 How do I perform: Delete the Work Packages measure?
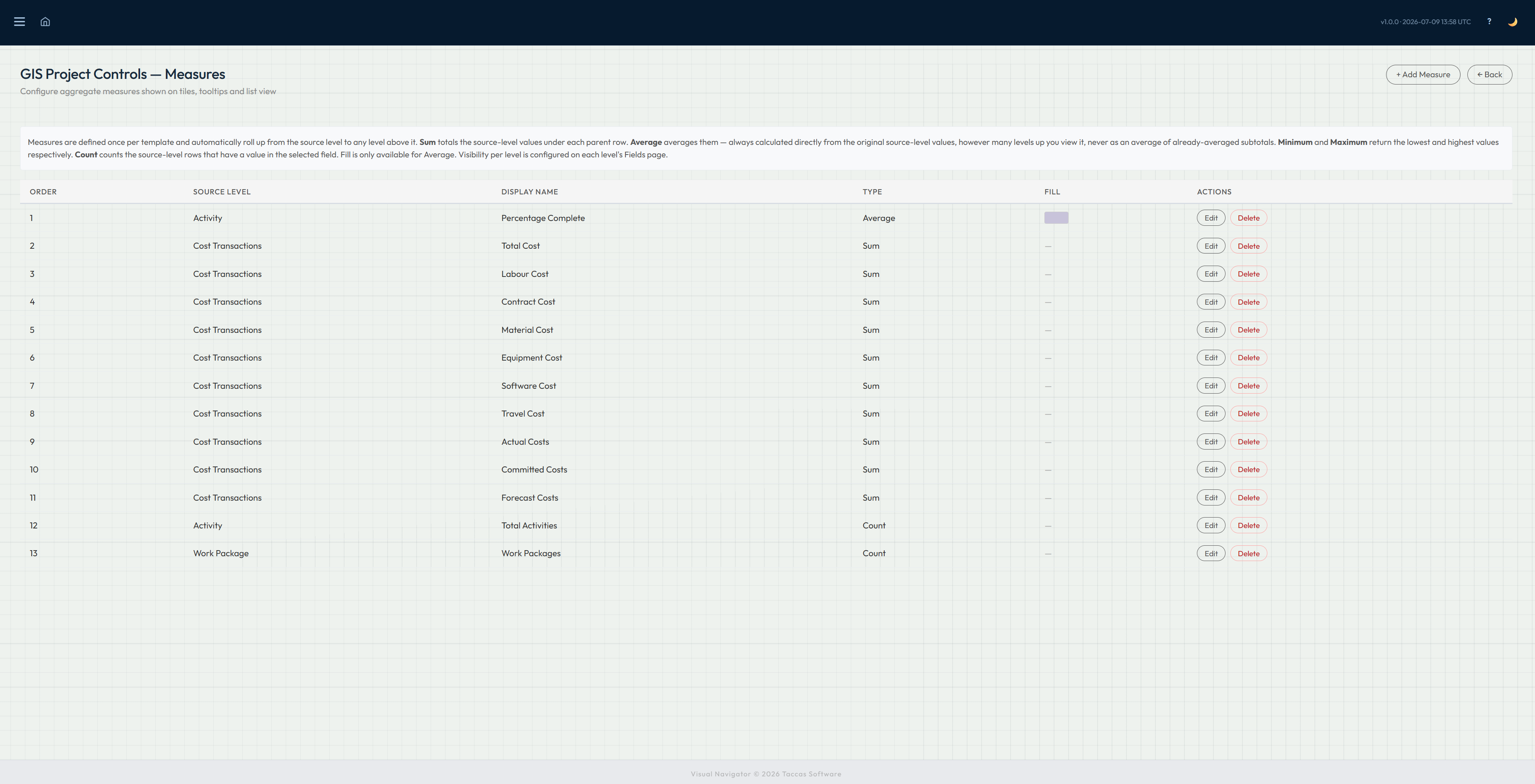pos(1248,553)
